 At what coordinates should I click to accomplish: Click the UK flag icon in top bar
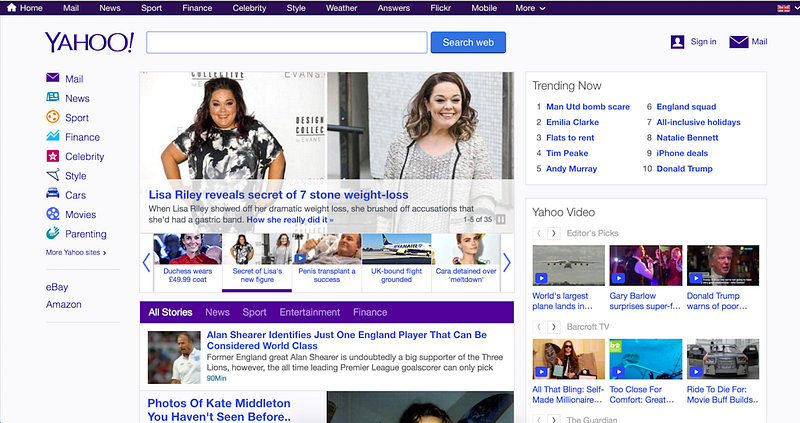tap(783, 8)
